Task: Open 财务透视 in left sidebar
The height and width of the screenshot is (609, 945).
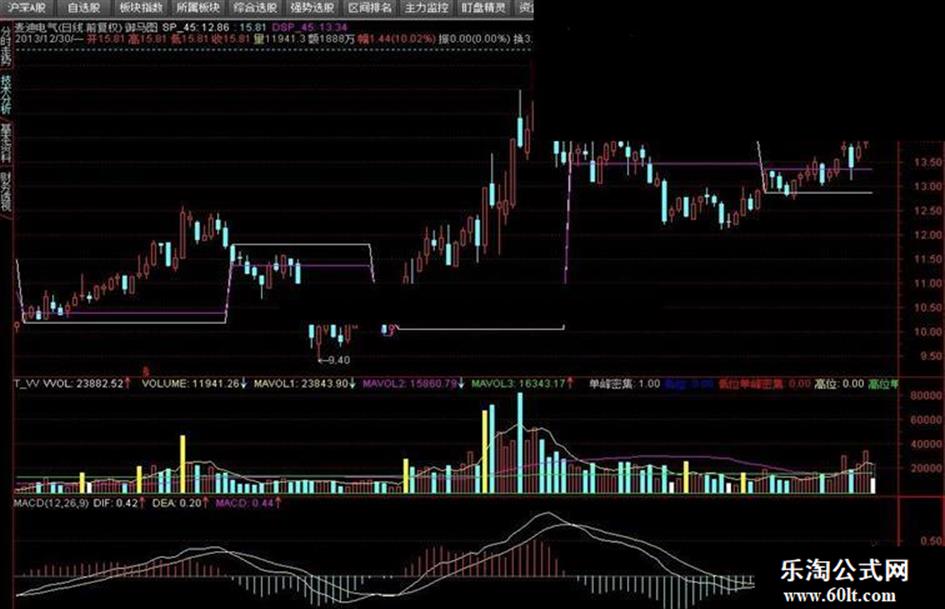Action: (x=6, y=193)
